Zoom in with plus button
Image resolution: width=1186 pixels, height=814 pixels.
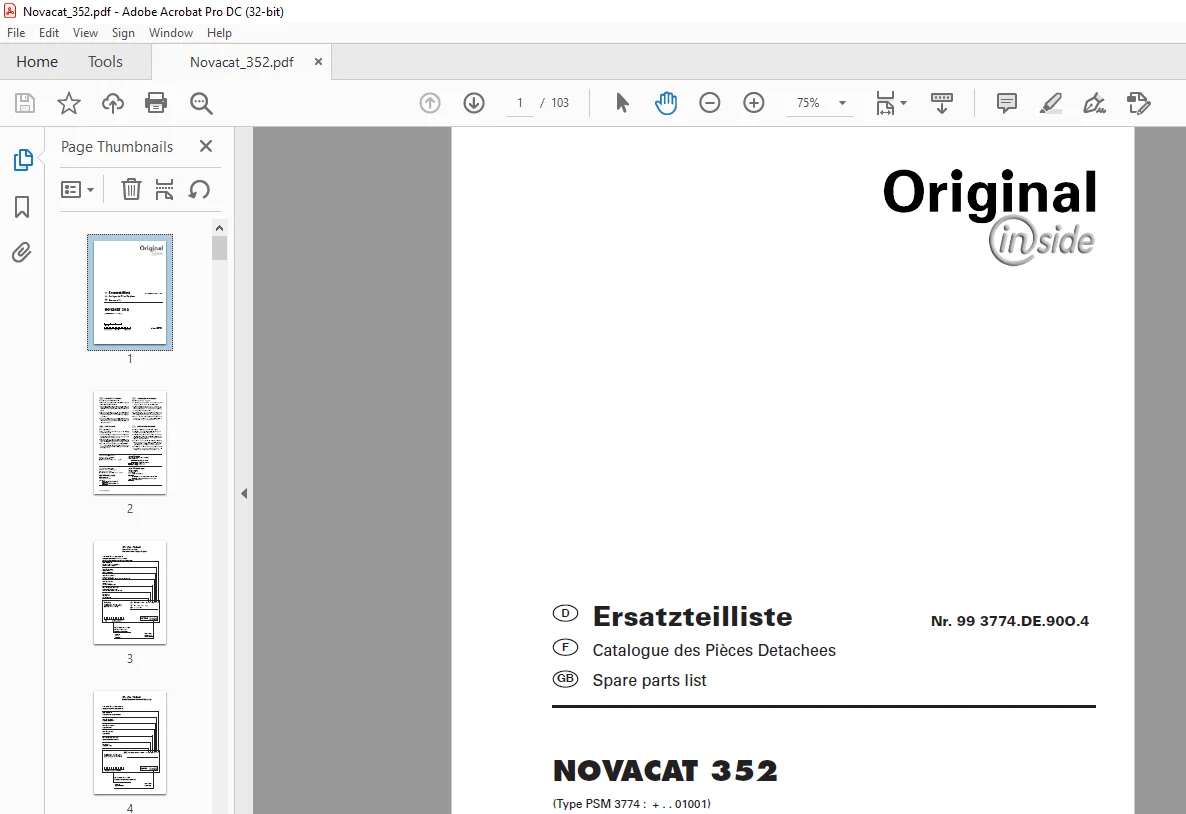[x=753, y=103]
